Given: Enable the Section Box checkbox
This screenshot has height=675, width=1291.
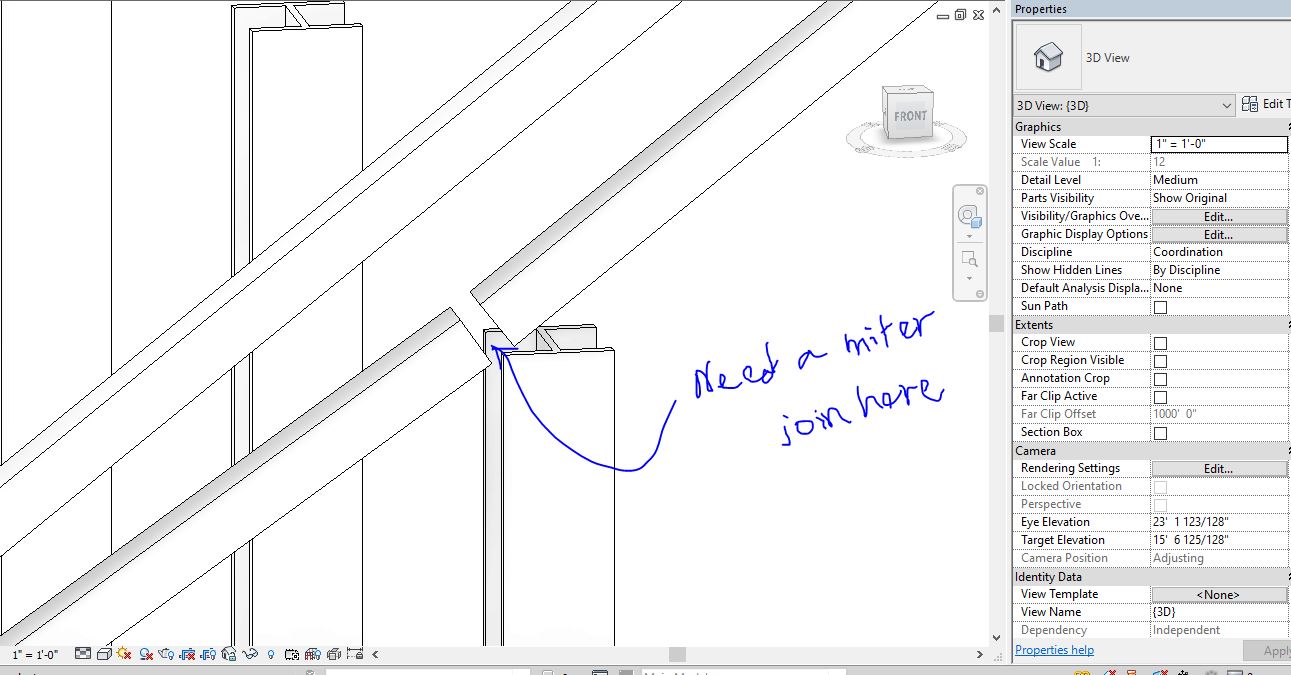Looking at the screenshot, I should [x=1162, y=432].
